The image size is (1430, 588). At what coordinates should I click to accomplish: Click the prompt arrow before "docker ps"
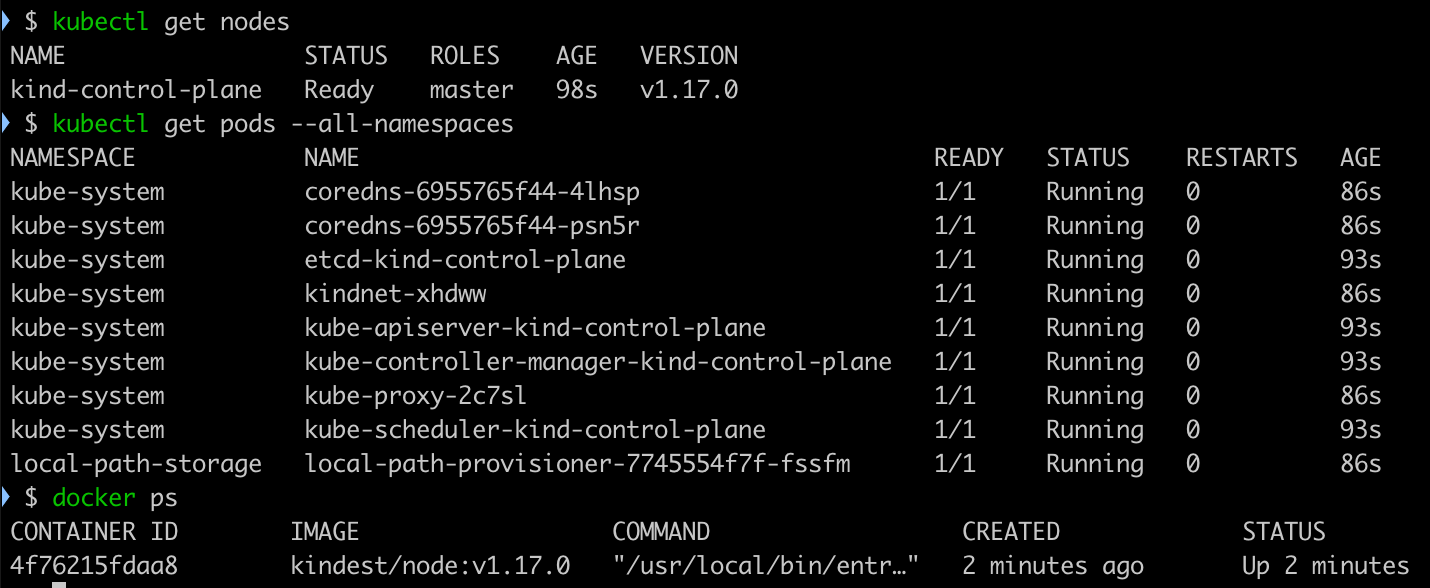point(5,497)
